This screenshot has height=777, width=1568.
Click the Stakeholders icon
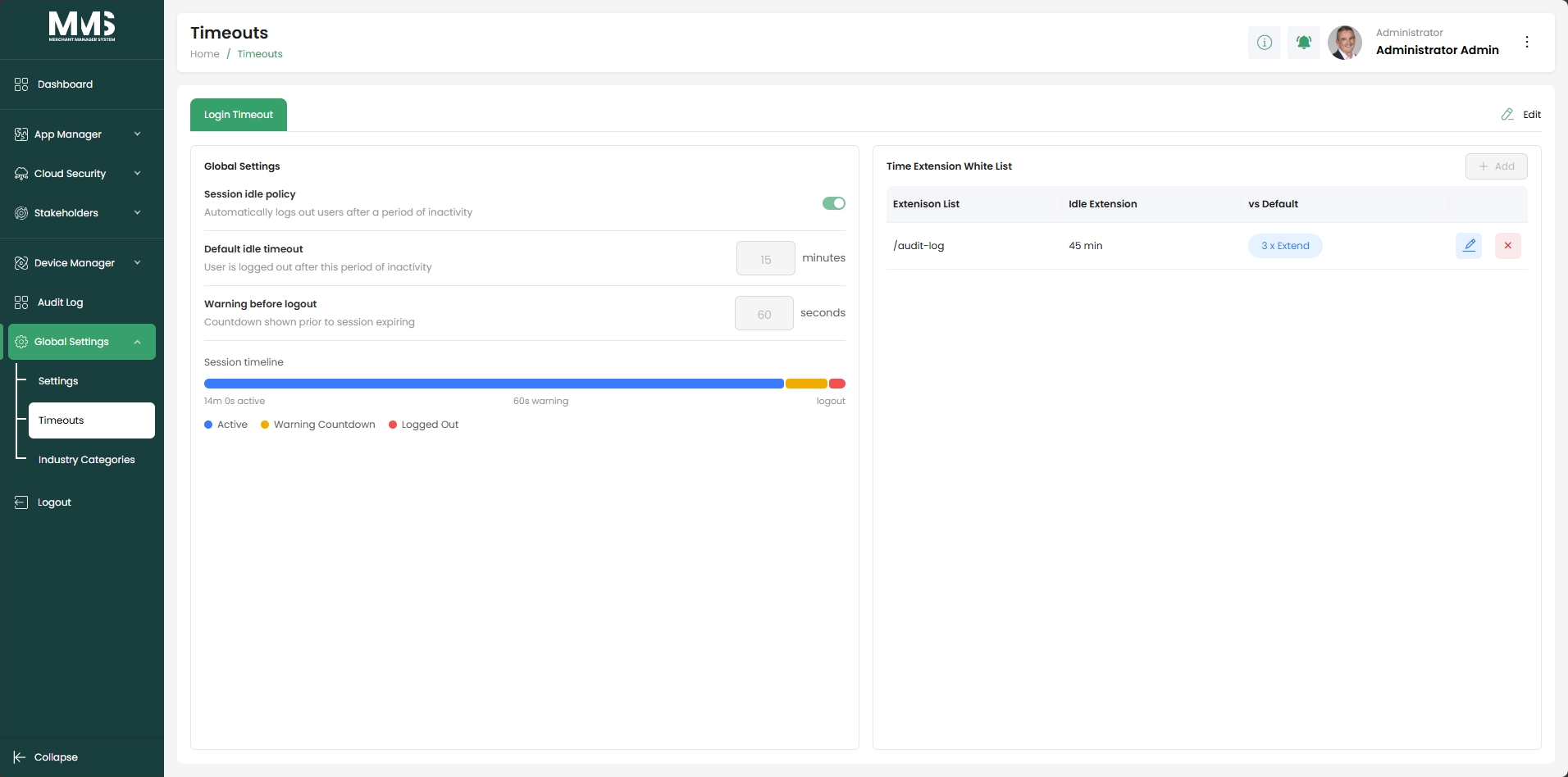coord(21,213)
